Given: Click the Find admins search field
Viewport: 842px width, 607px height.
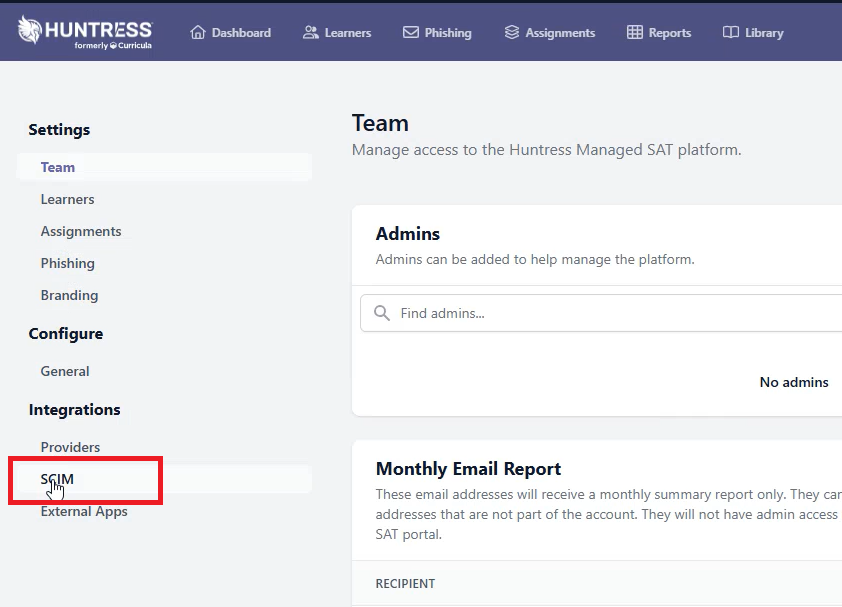Looking at the screenshot, I should point(601,313).
